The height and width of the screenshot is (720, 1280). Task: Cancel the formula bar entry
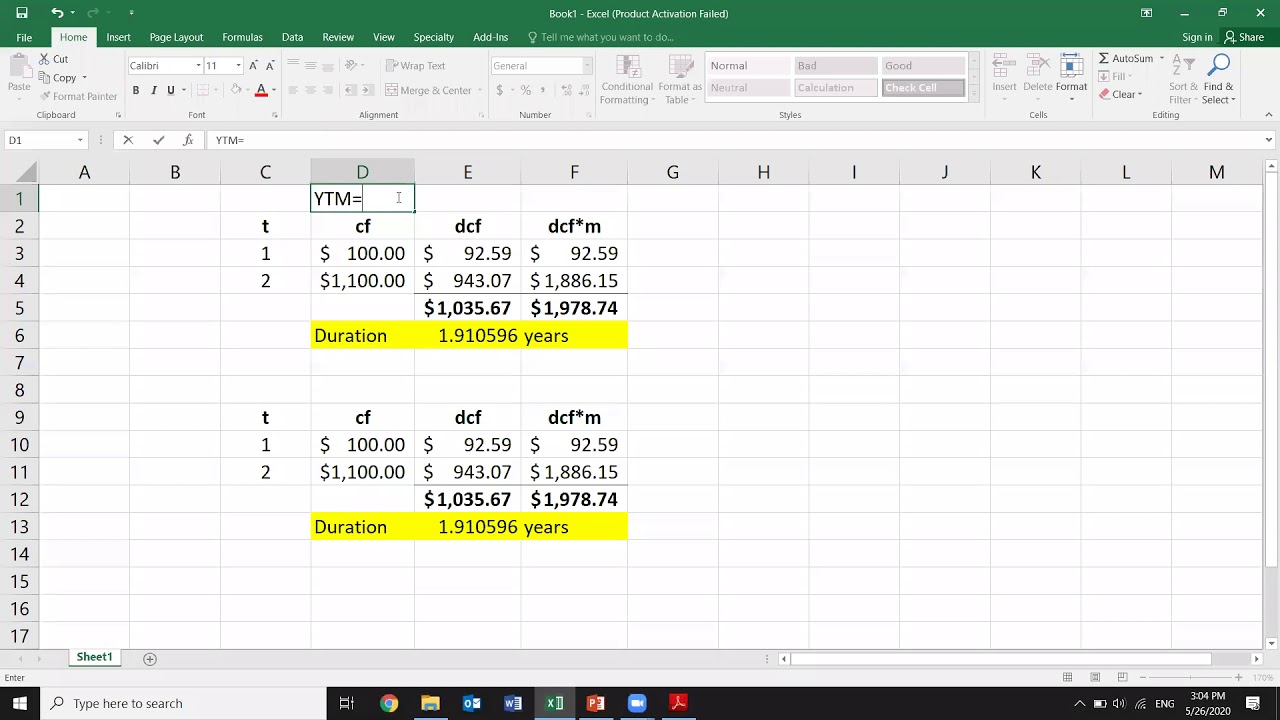[128, 140]
